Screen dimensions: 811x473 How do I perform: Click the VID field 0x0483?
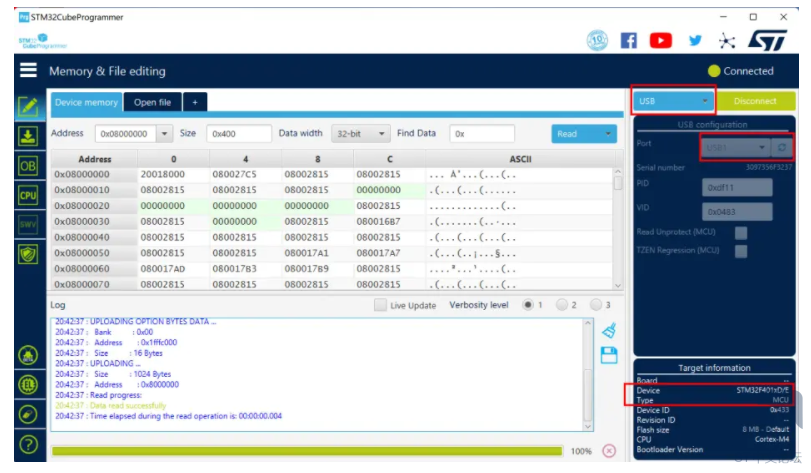pyautogui.click(x=737, y=212)
